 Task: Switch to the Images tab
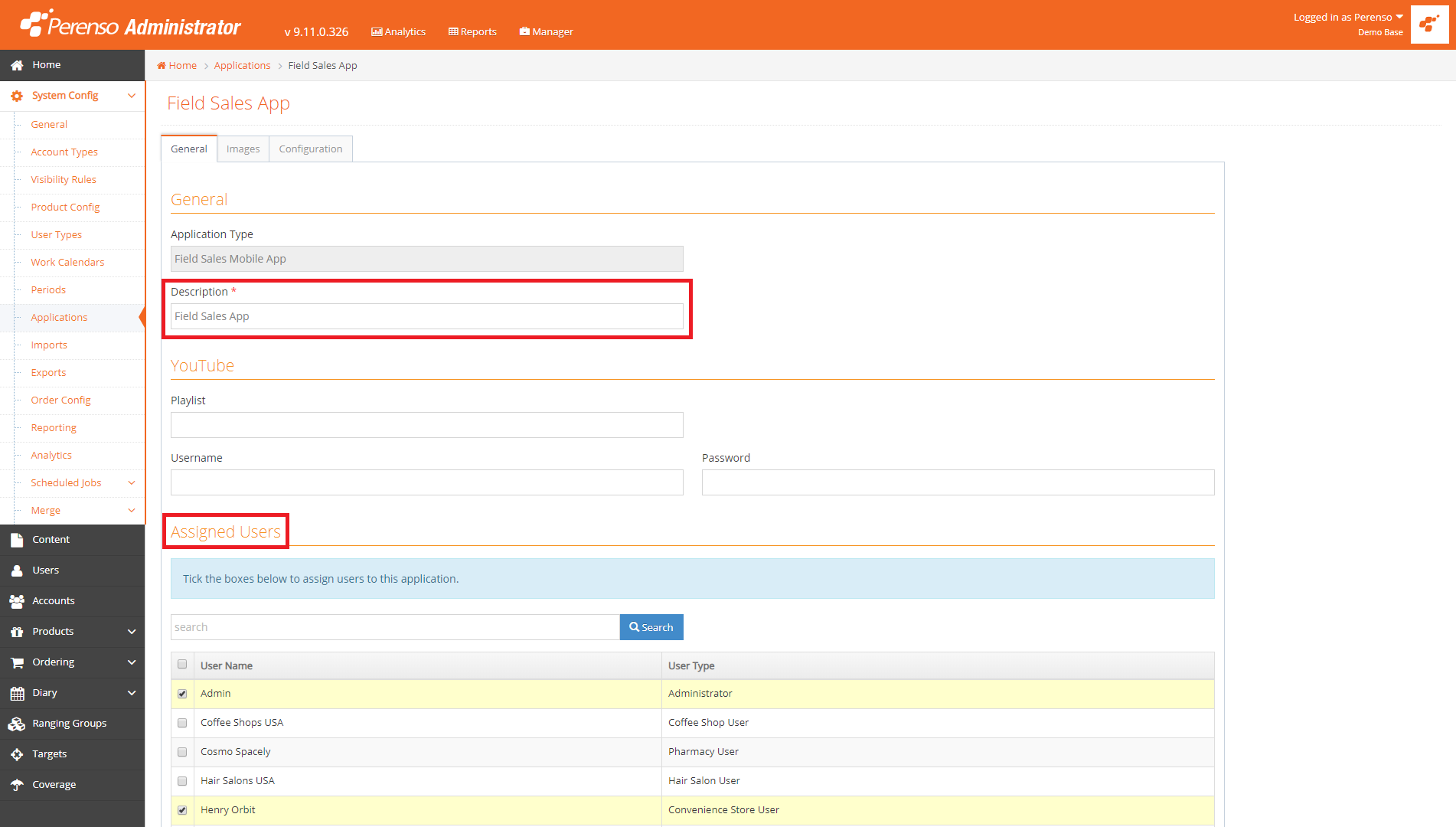pyautogui.click(x=243, y=149)
